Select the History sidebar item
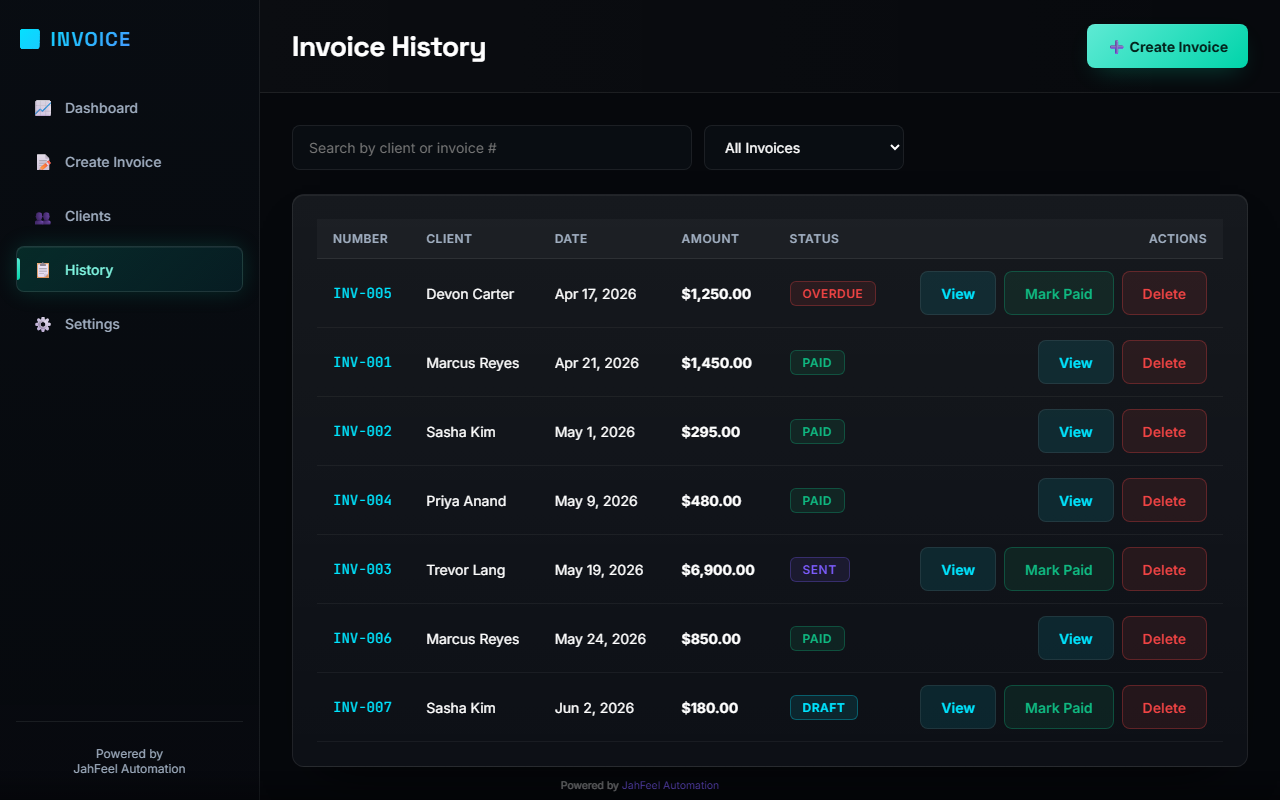The height and width of the screenshot is (800, 1280). click(129, 269)
